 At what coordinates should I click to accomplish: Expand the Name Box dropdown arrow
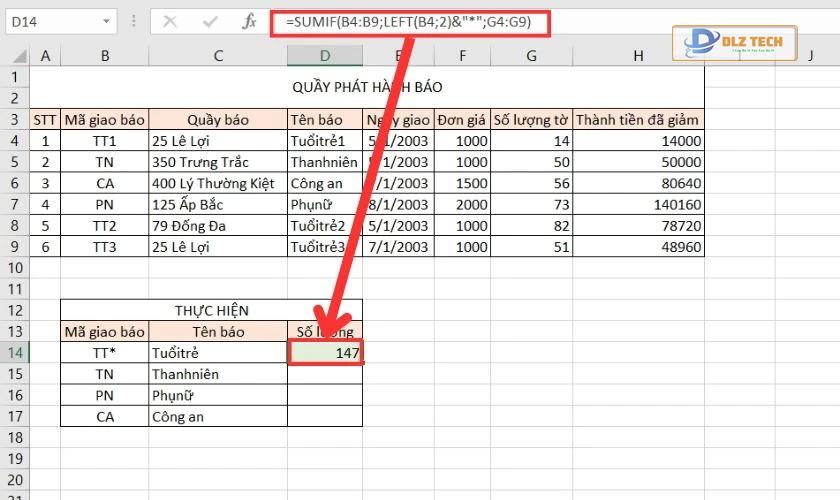coord(106,22)
